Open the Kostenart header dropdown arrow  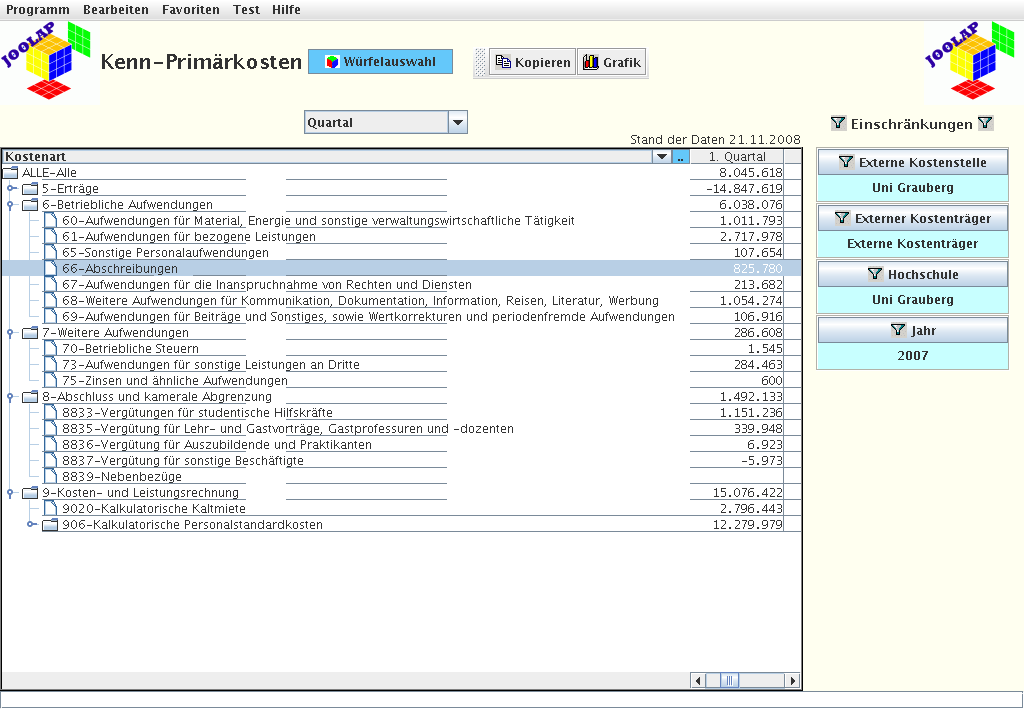661,157
